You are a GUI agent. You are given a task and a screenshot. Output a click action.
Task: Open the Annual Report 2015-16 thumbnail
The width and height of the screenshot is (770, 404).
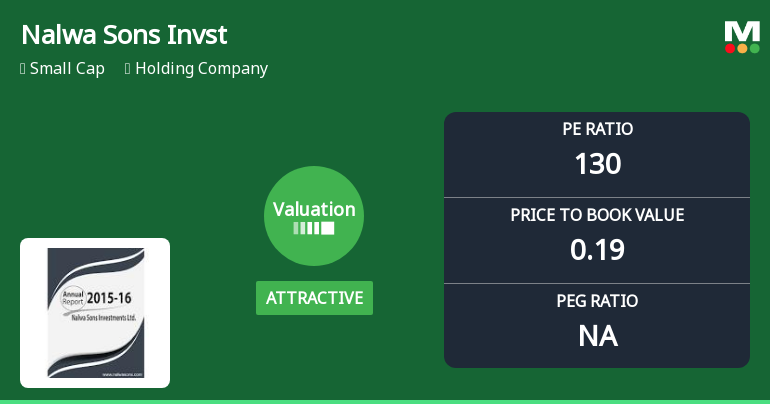click(95, 313)
